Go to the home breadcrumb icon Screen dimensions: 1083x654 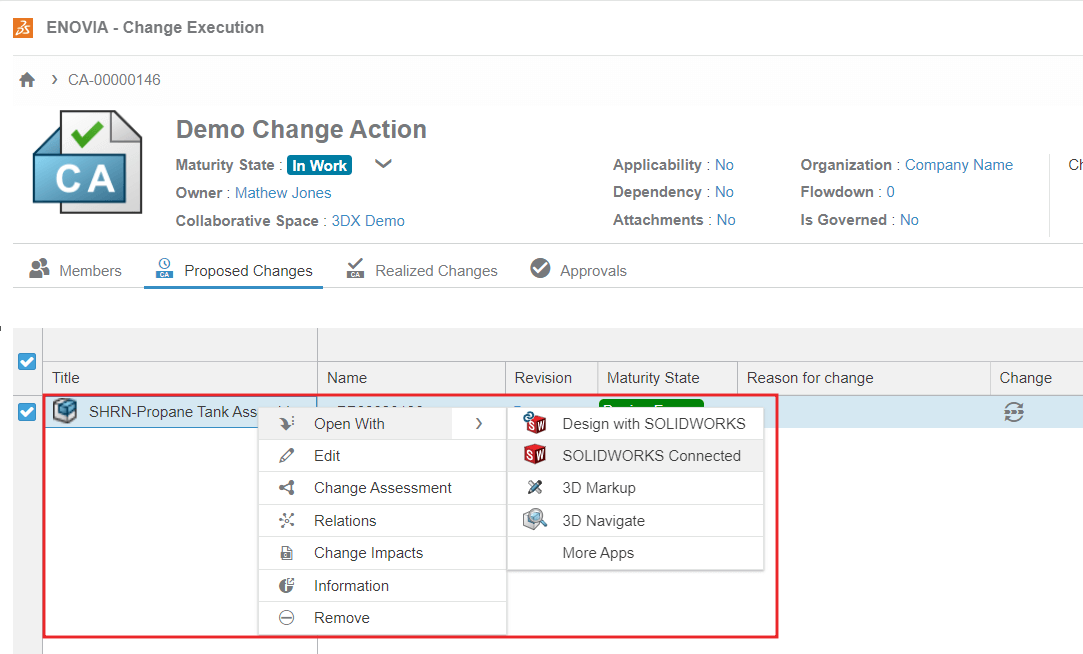tap(27, 80)
